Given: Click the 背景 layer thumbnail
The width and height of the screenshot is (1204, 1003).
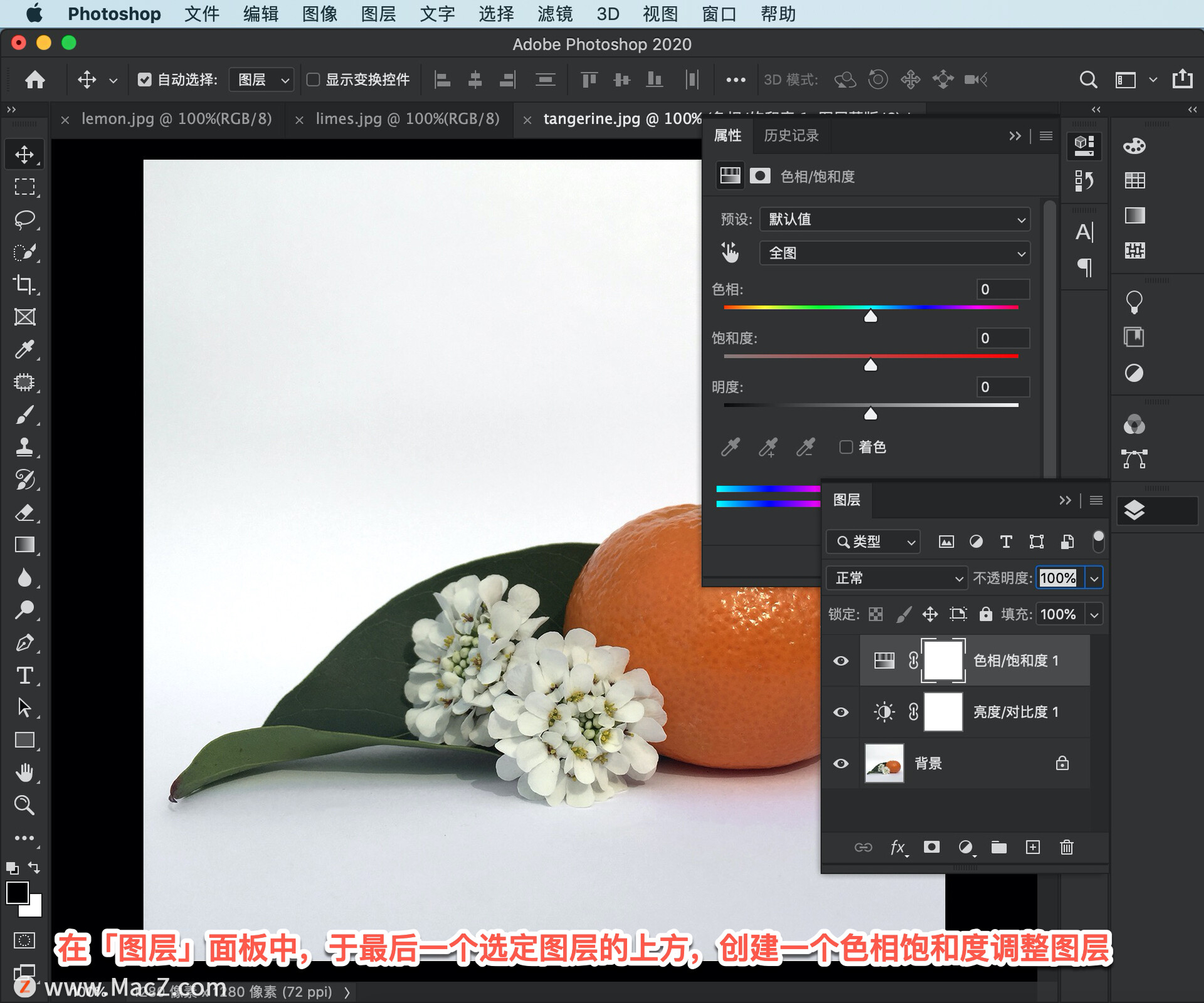Looking at the screenshot, I should 884,764.
